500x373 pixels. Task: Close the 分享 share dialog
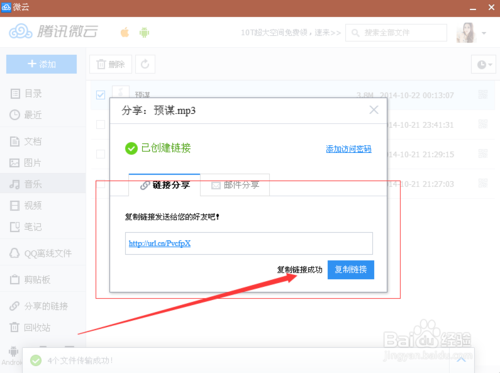[x=374, y=110]
